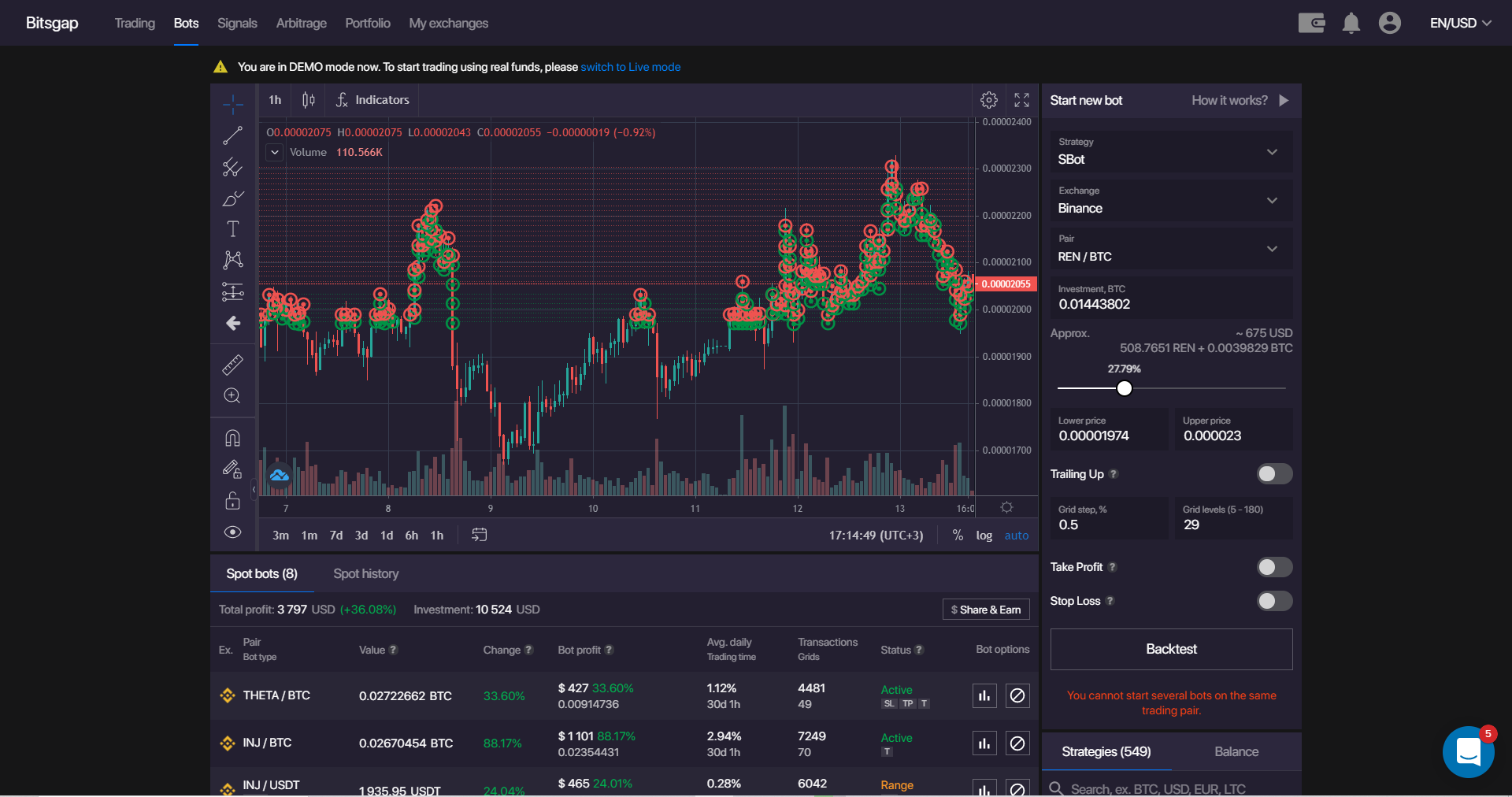Toggle log scale on chart
This screenshot has width=1512, height=797.
coord(984,535)
